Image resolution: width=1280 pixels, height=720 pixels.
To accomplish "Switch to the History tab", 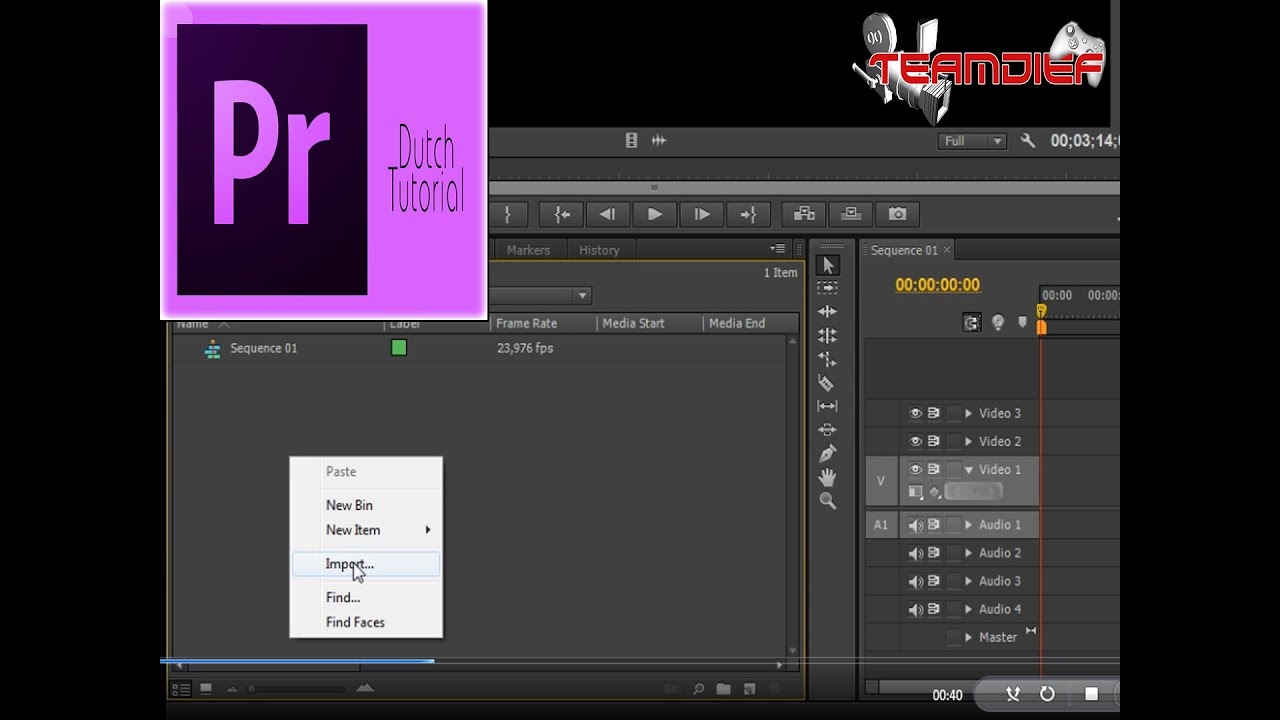I will pyautogui.click(x=599, y=250).
